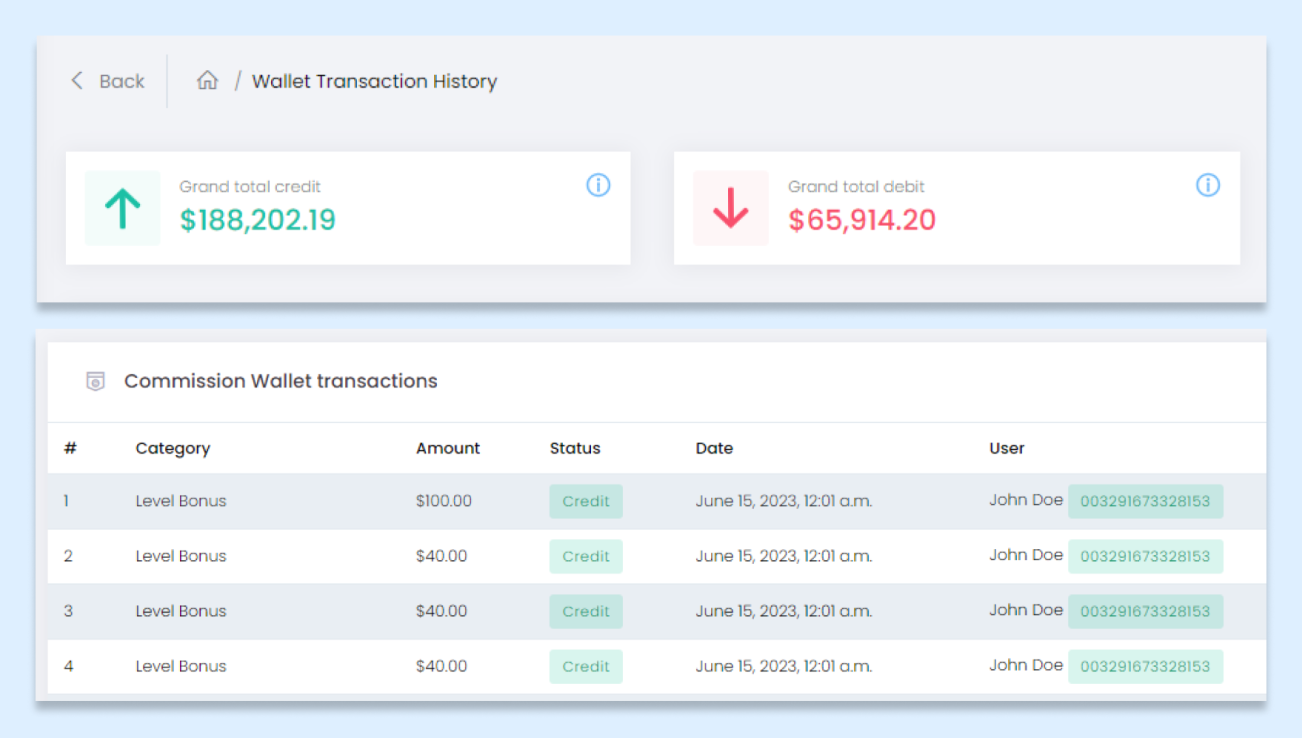Click the red down-arrow debit icon
The image size is (1302, 738).
point(731,208)
